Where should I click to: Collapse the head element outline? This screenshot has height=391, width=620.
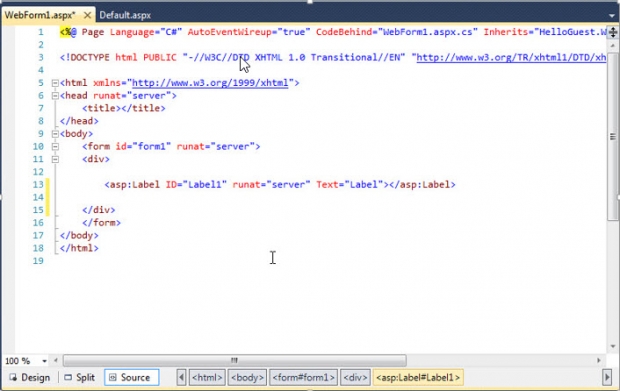(x=55, y=96)
